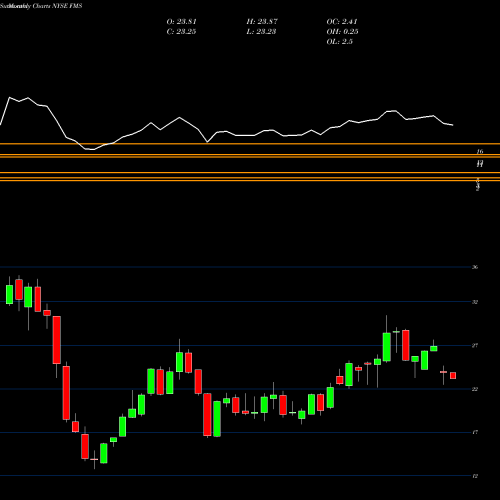500x500 pixels.
Task: Select the close value 'C: 23.25'
Action: click(x=181, y=32)
